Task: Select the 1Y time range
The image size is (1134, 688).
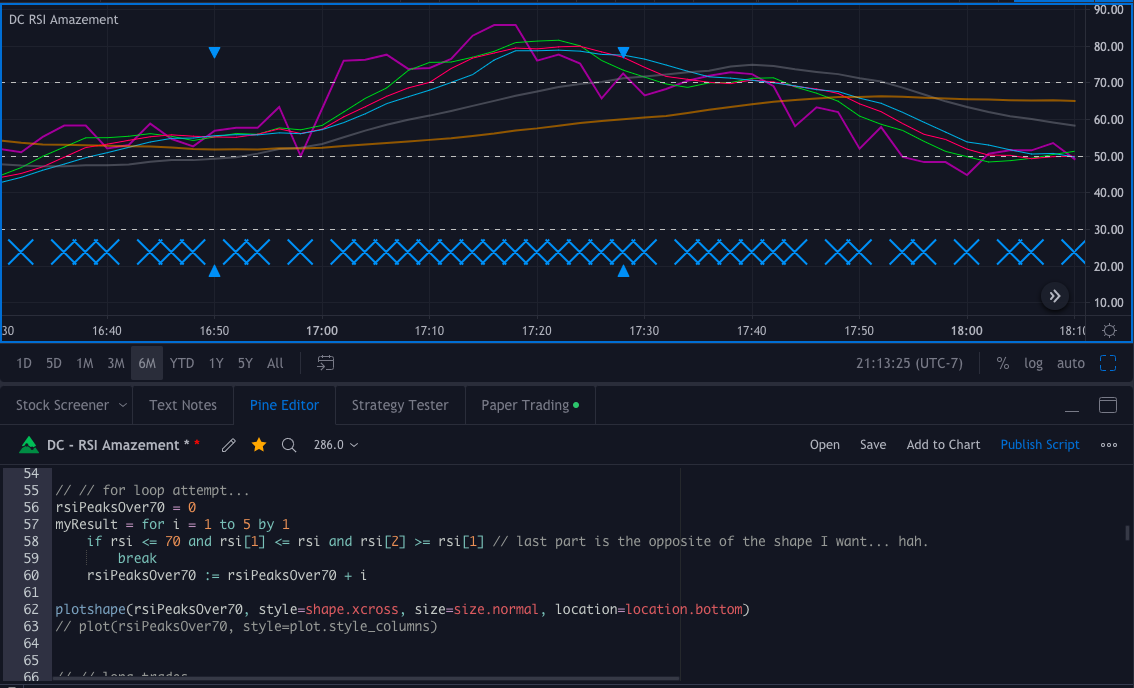Action: (216, 363)
